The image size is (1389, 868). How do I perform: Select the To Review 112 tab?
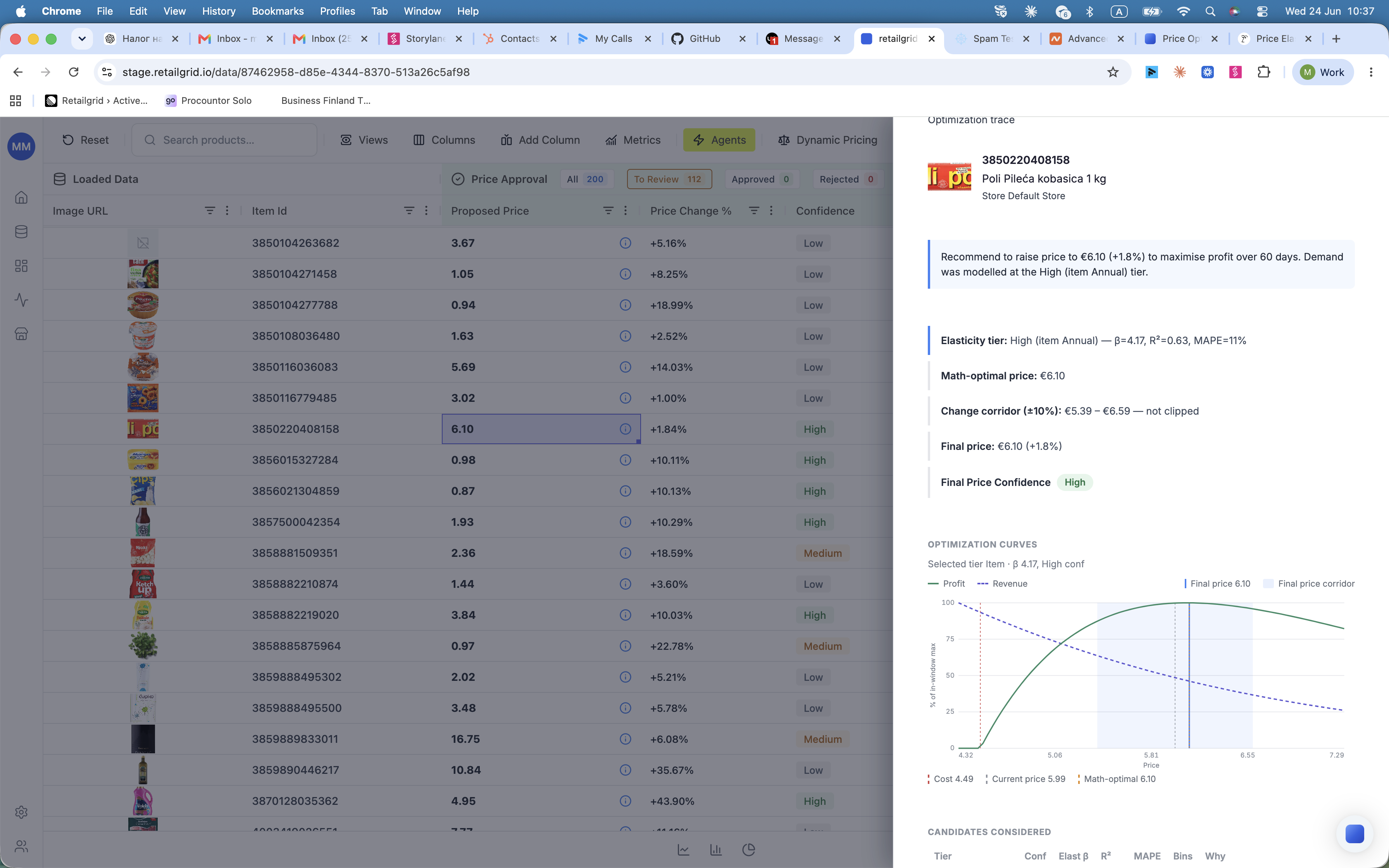(x=669, y=179)
